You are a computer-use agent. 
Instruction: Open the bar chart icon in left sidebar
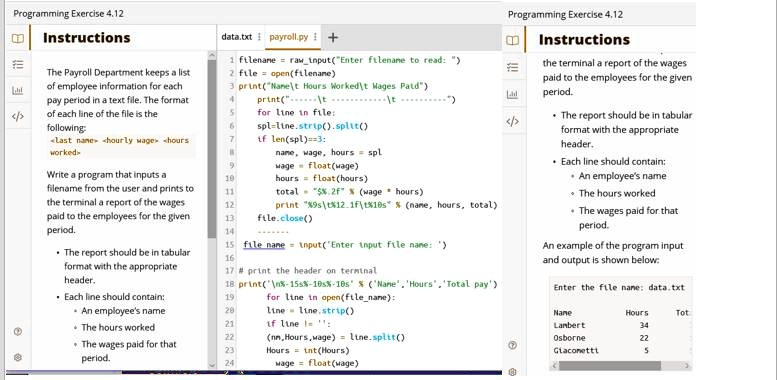[x=17, y=91]
